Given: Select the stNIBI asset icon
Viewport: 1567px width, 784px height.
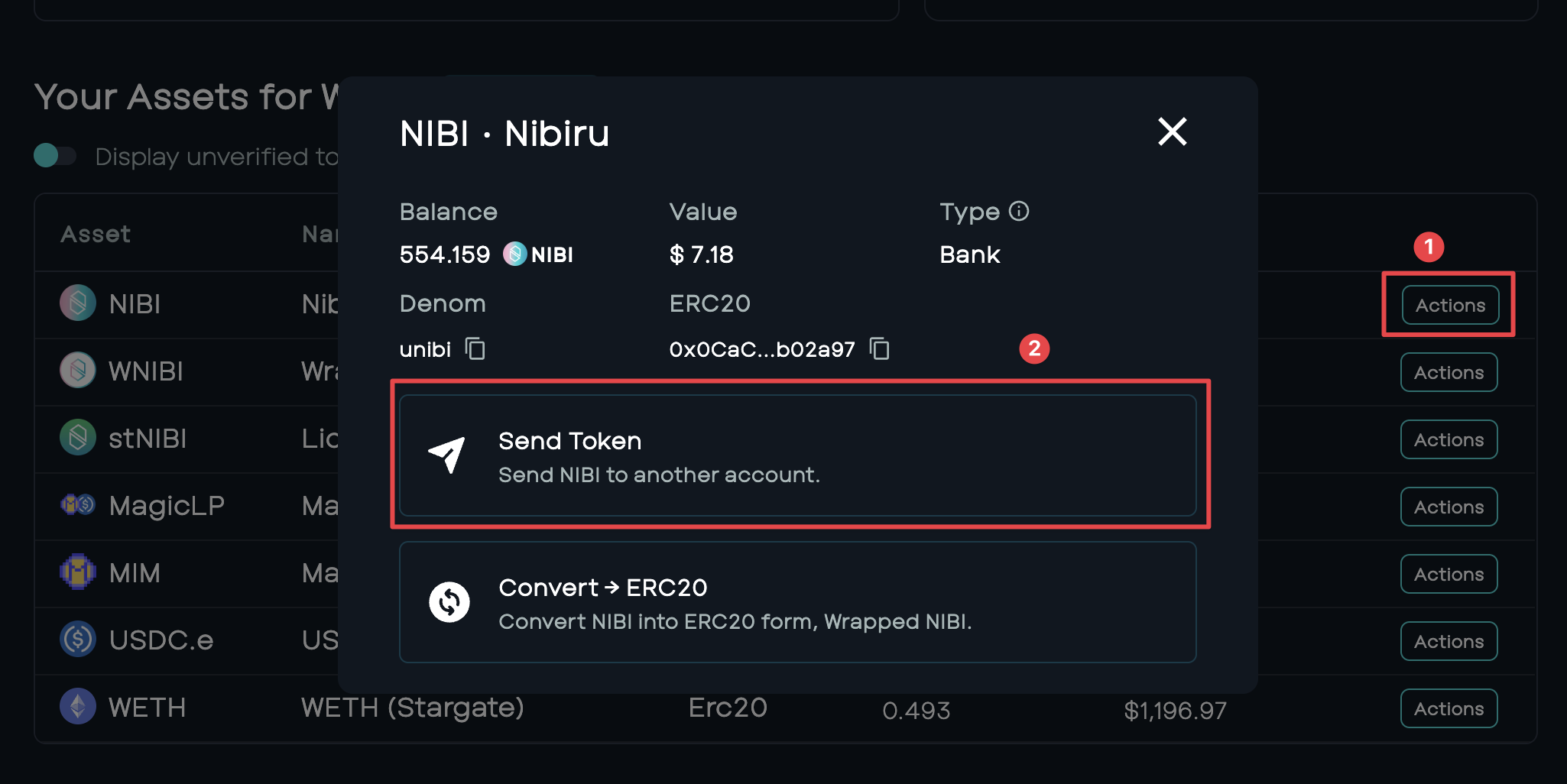Looking at the screenshot, I should click(78, 438).
